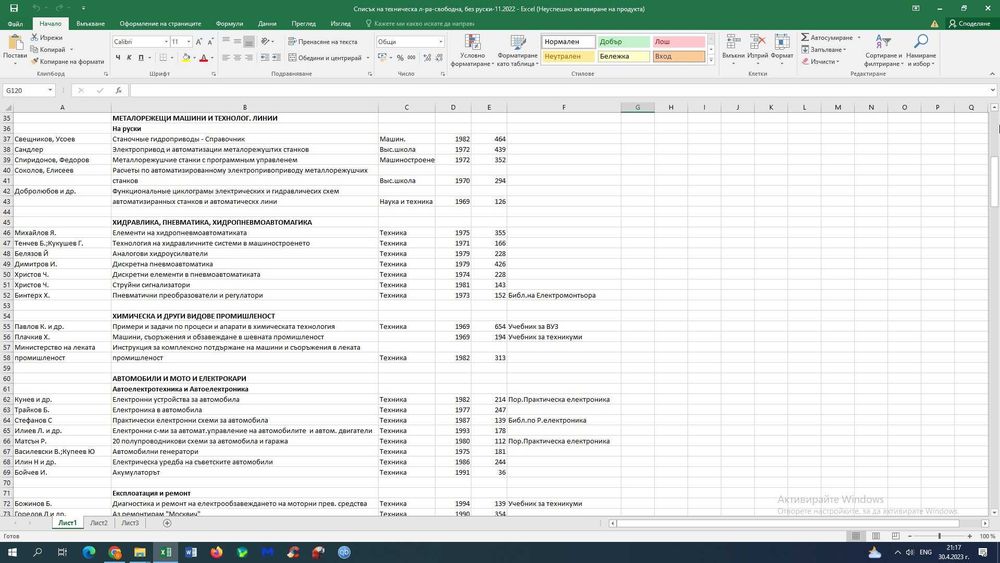
Task: Decrease decimal places icon
Action: click(x=439, y=58)
